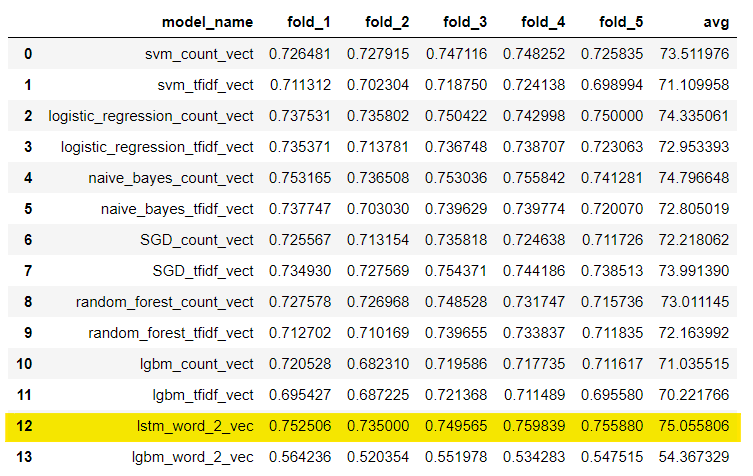
Task: Click fold_3 value 0.551978
Action: click(456, 457)
